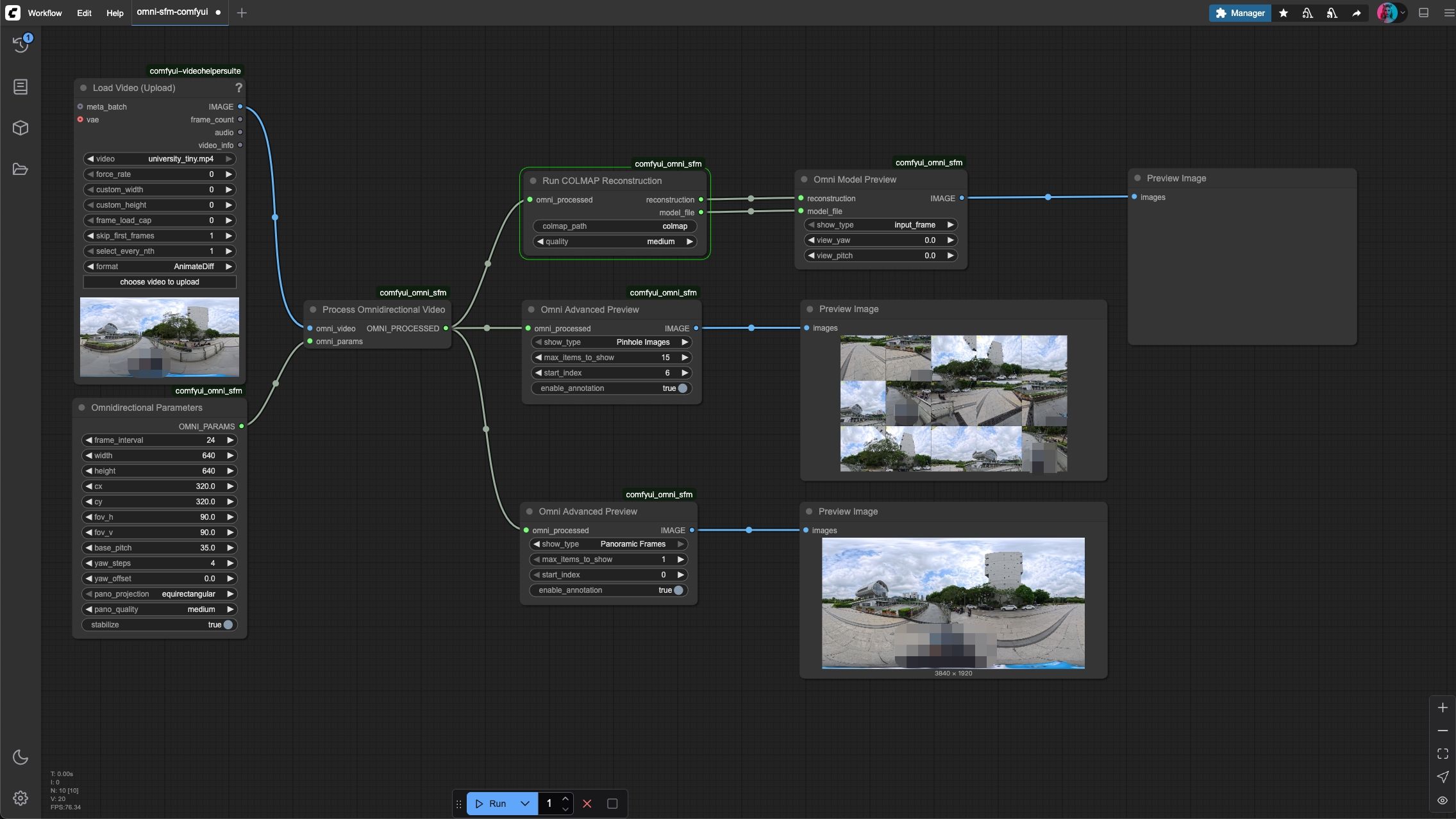Open help question mark on Load Video node
The width and height of the screenshot is (1456, 819).
[238, 88]
